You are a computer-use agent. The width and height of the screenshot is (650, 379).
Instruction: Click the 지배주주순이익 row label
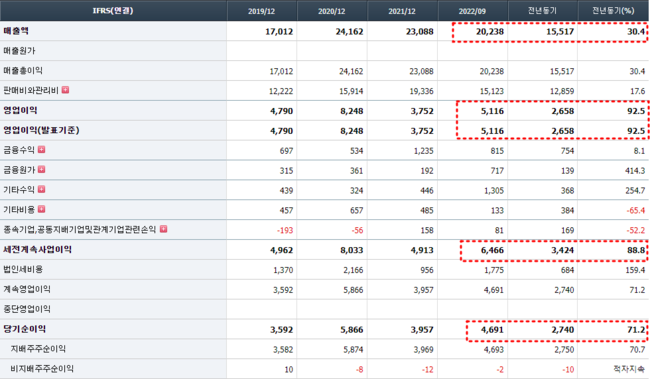tap(38, 349)
